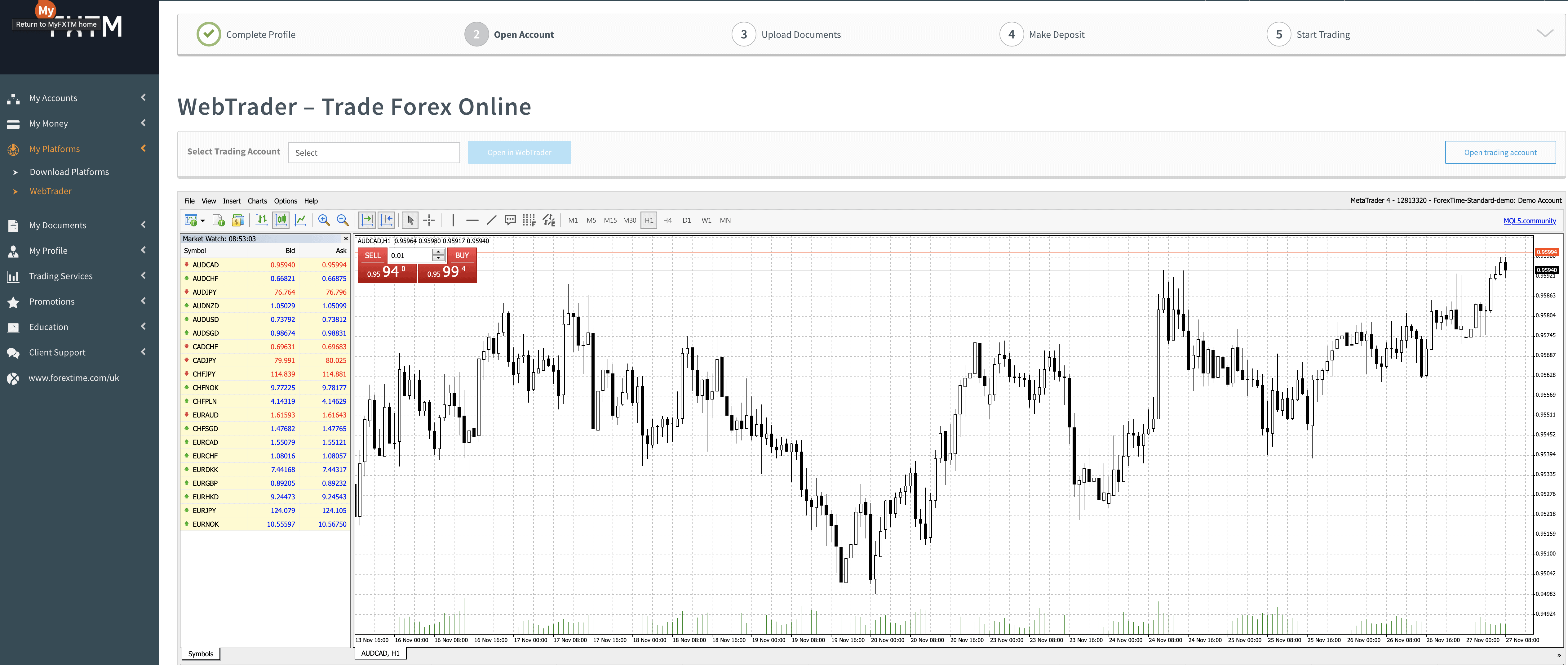1568x665 pixels.
Task: Open the MQL5.community link
Action: tap(1529, 221)
